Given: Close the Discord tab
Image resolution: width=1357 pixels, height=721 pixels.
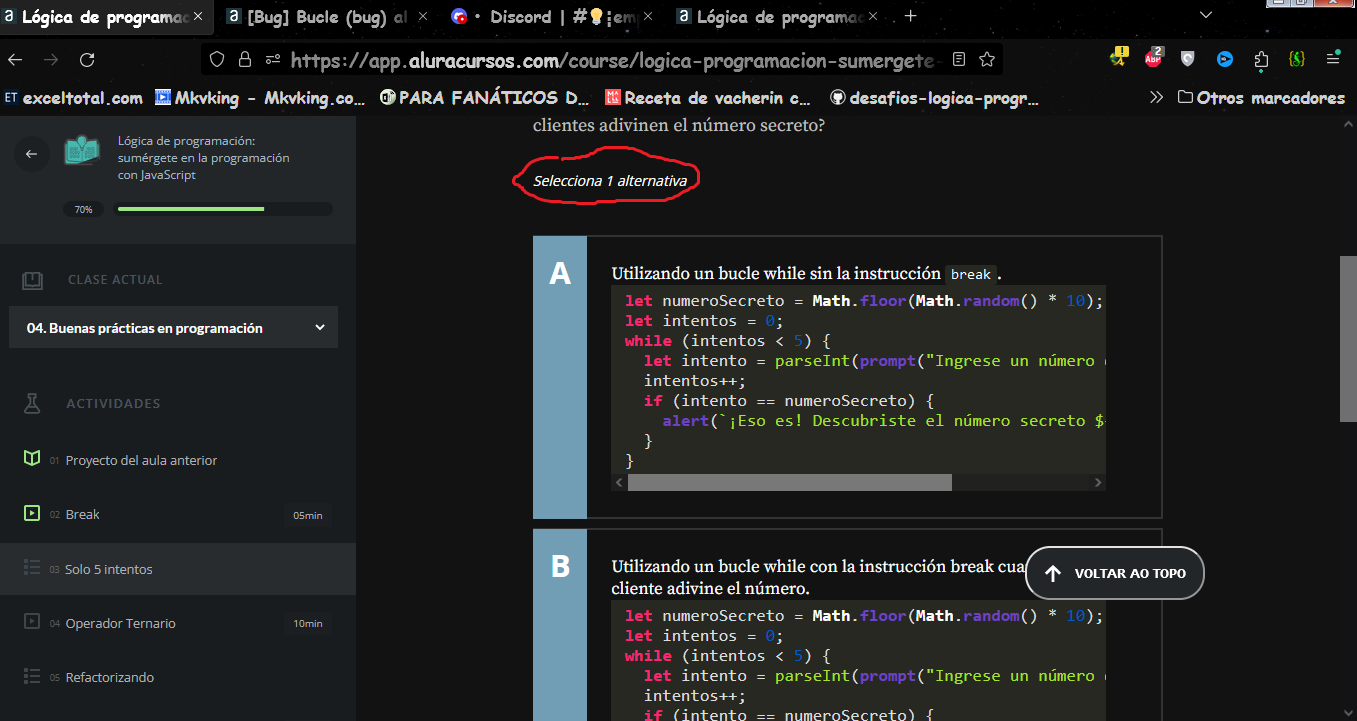Looking at the screenshot, I should coord(650,16).
